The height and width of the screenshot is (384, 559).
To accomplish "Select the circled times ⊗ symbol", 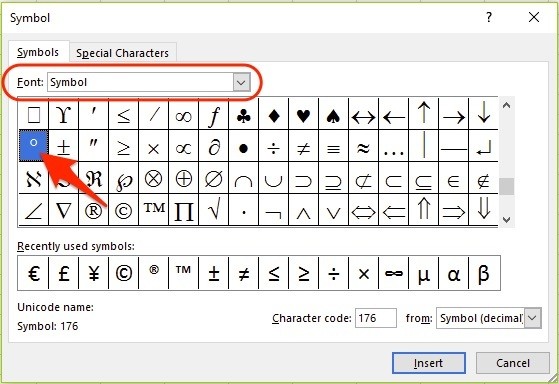I will coord(154,178).
